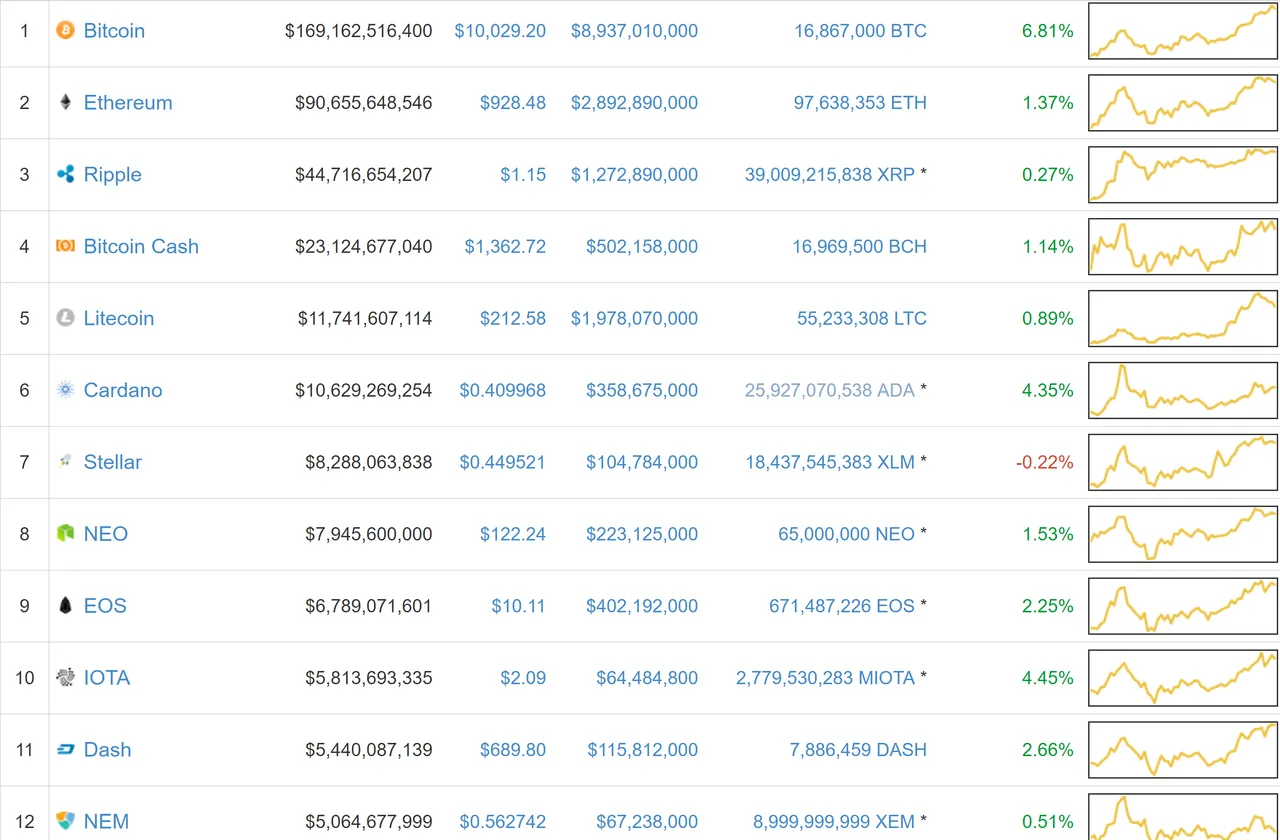Open the NEO name link
This screenshot has width=1280, height=840.
(106, 535)
